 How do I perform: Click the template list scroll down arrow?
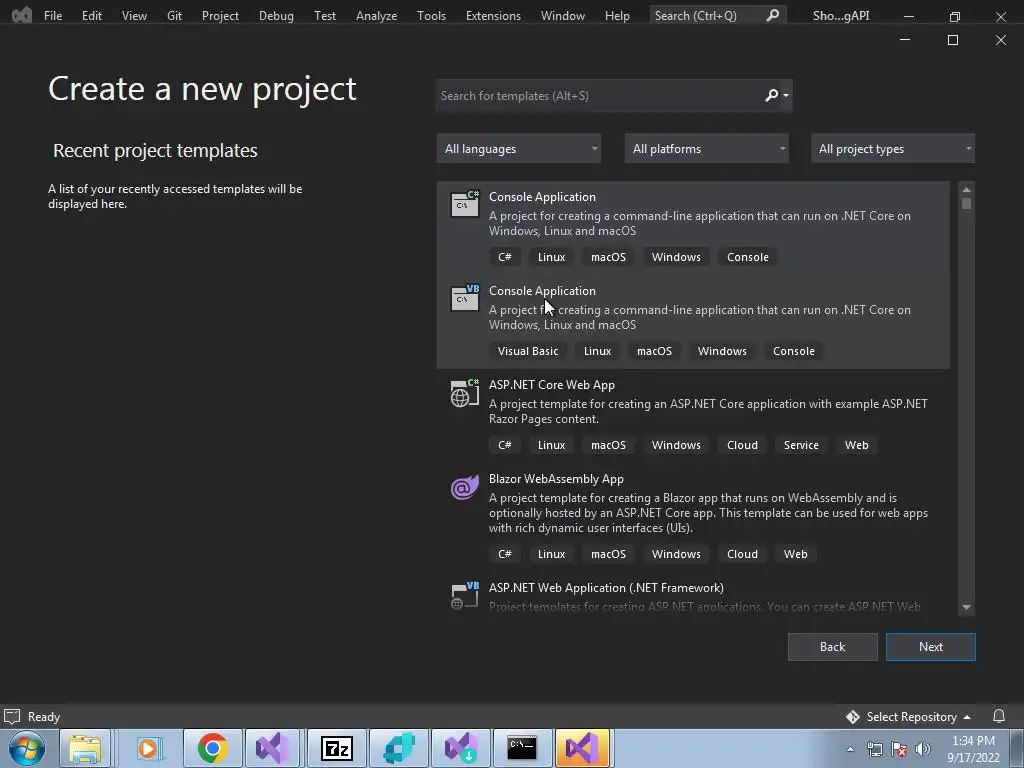(x=966, y=607)
